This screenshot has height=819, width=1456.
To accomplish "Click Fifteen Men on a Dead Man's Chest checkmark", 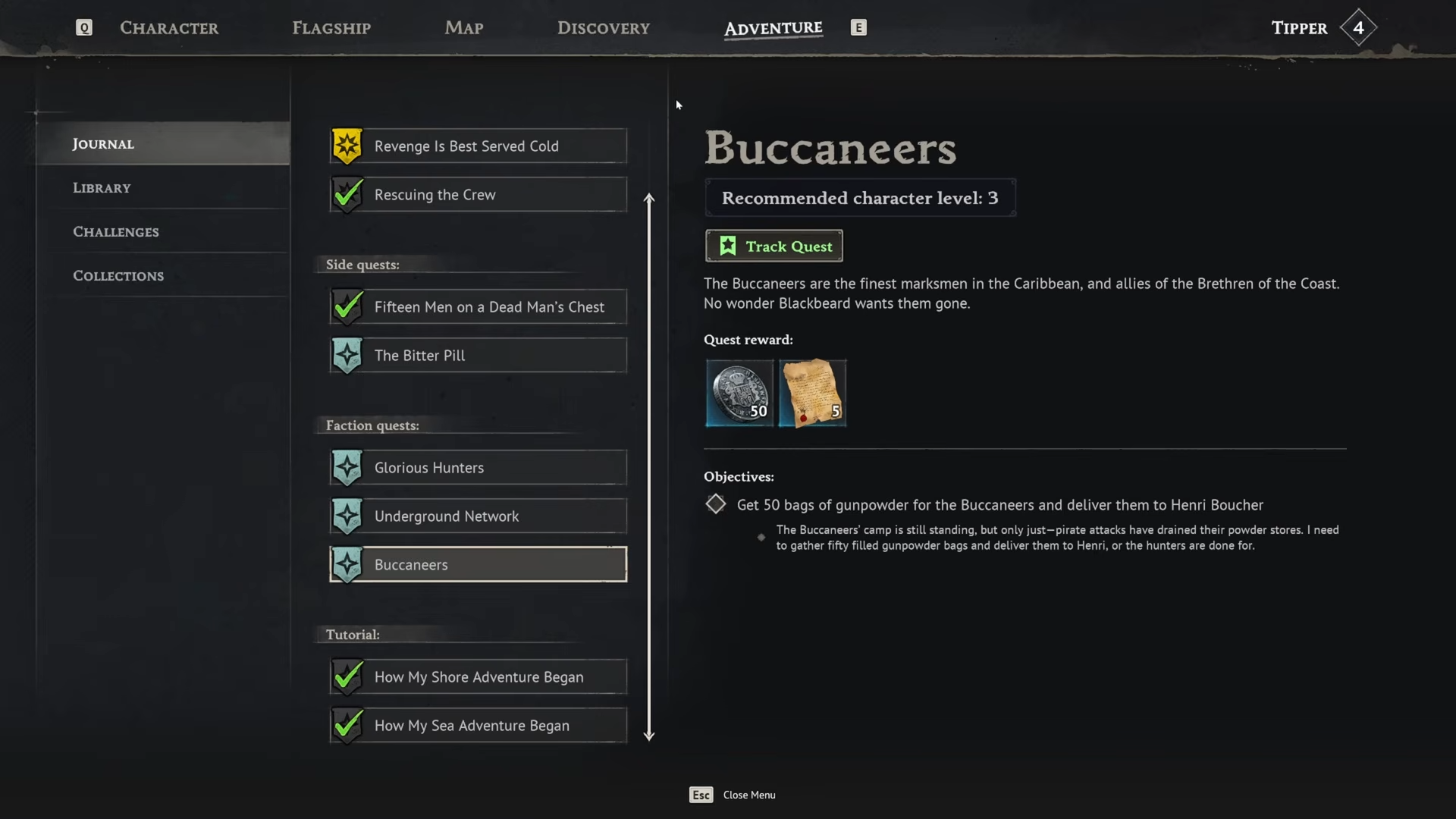I will tap(347, 307).
